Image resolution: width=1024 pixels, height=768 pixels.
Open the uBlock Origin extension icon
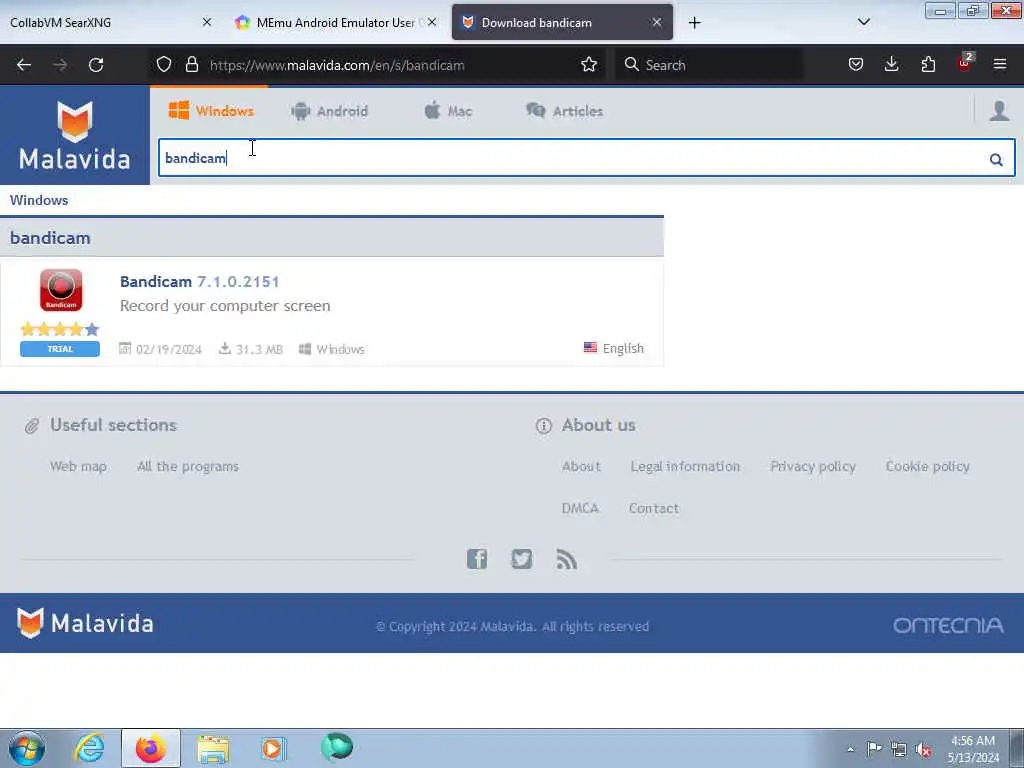[x=965, y=63]
